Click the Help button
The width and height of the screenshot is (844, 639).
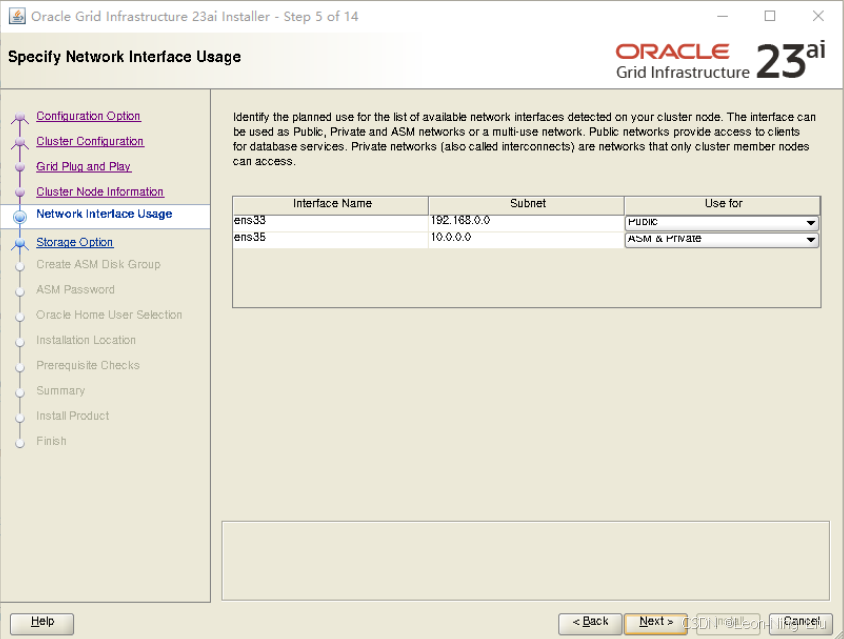point(42,623)
